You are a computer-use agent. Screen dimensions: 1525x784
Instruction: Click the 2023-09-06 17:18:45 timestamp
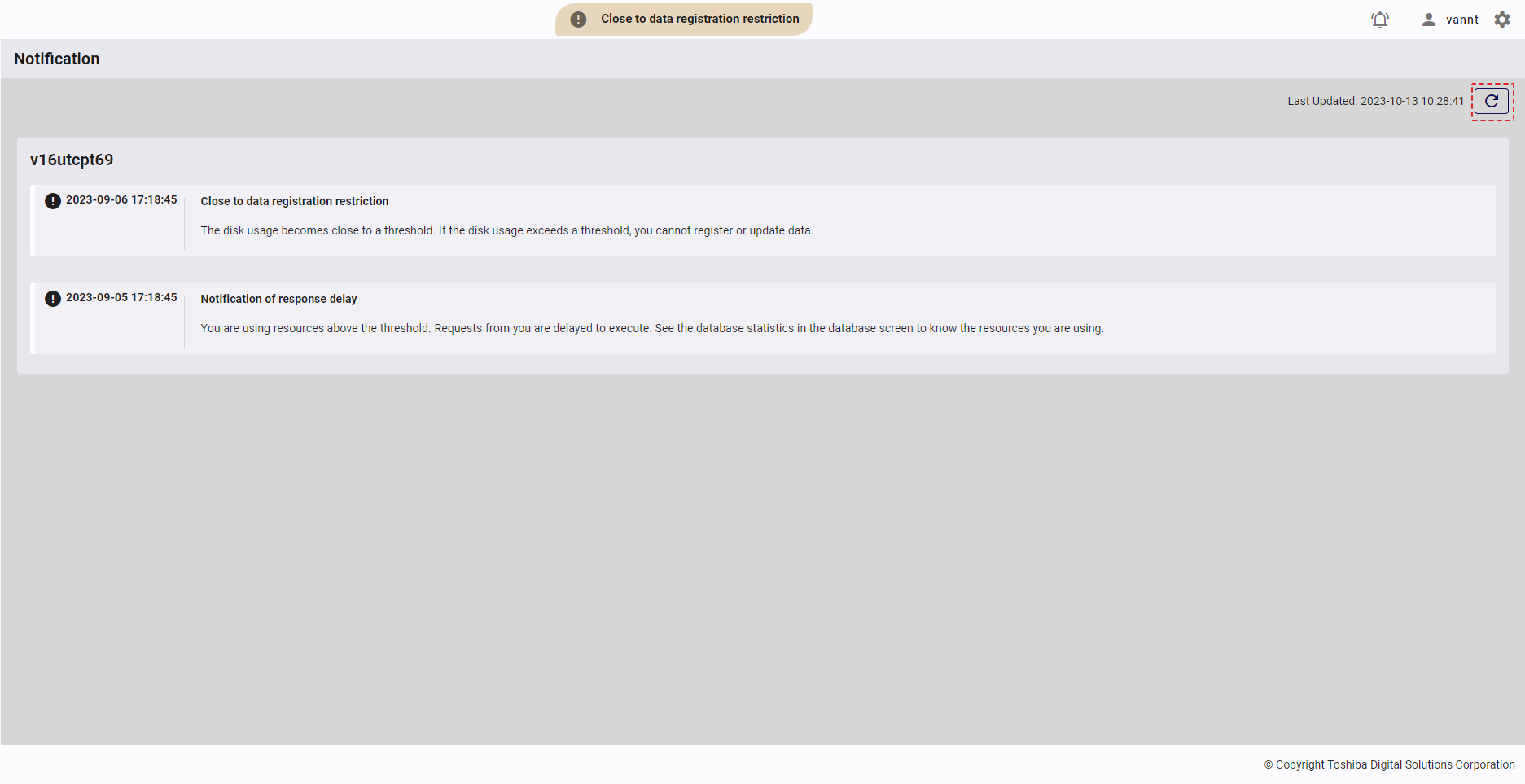click(x=121, y=200)
